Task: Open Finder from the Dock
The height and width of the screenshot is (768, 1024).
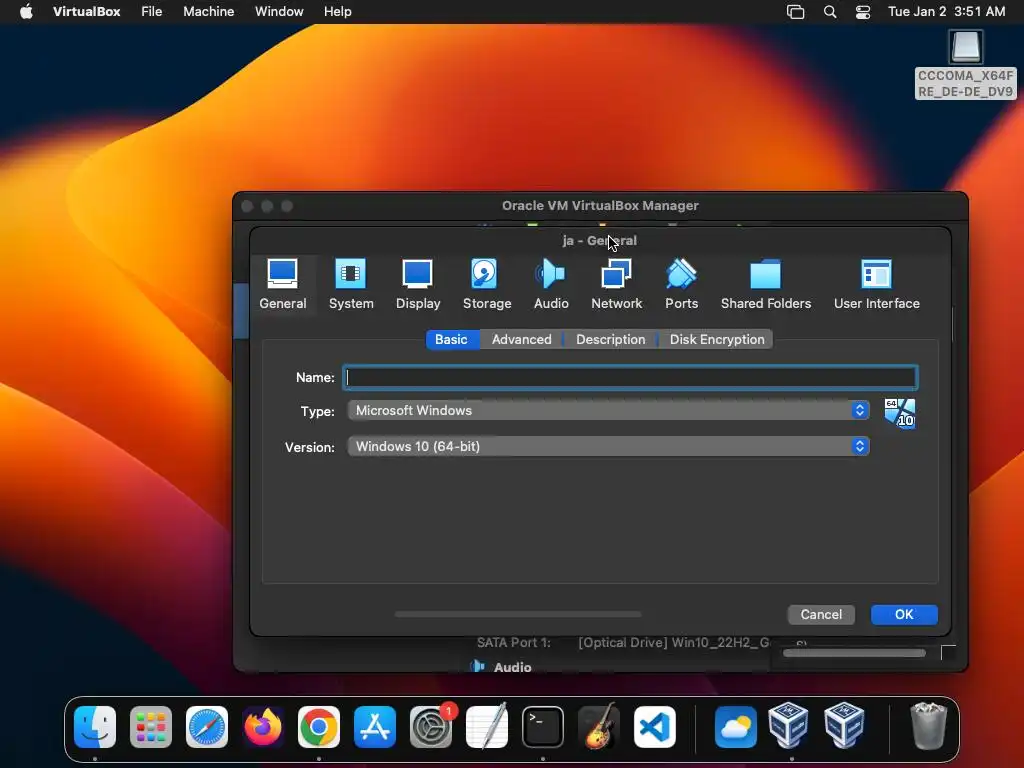Action: [x=95, y=727]
